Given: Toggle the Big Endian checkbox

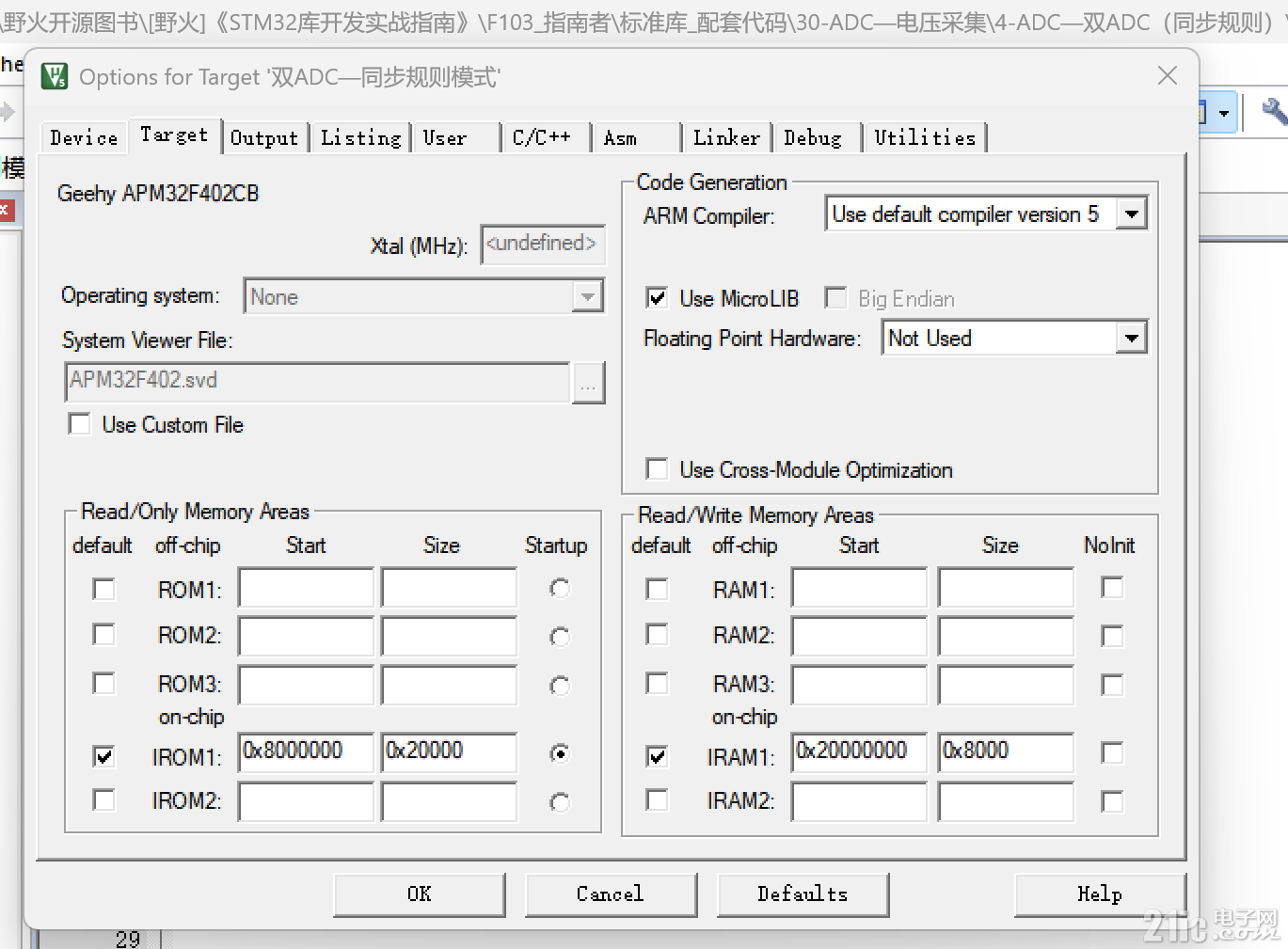Looking at the screenshot, I should pos(835,298).
